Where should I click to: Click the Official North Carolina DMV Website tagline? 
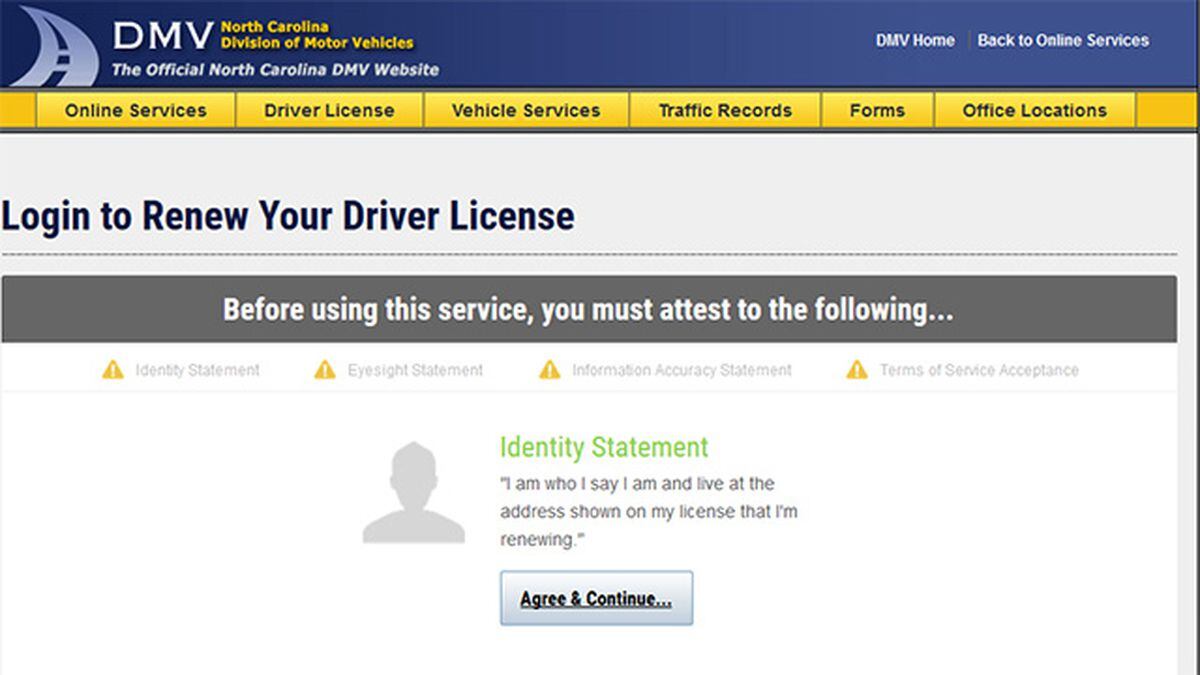coord(275,70)
